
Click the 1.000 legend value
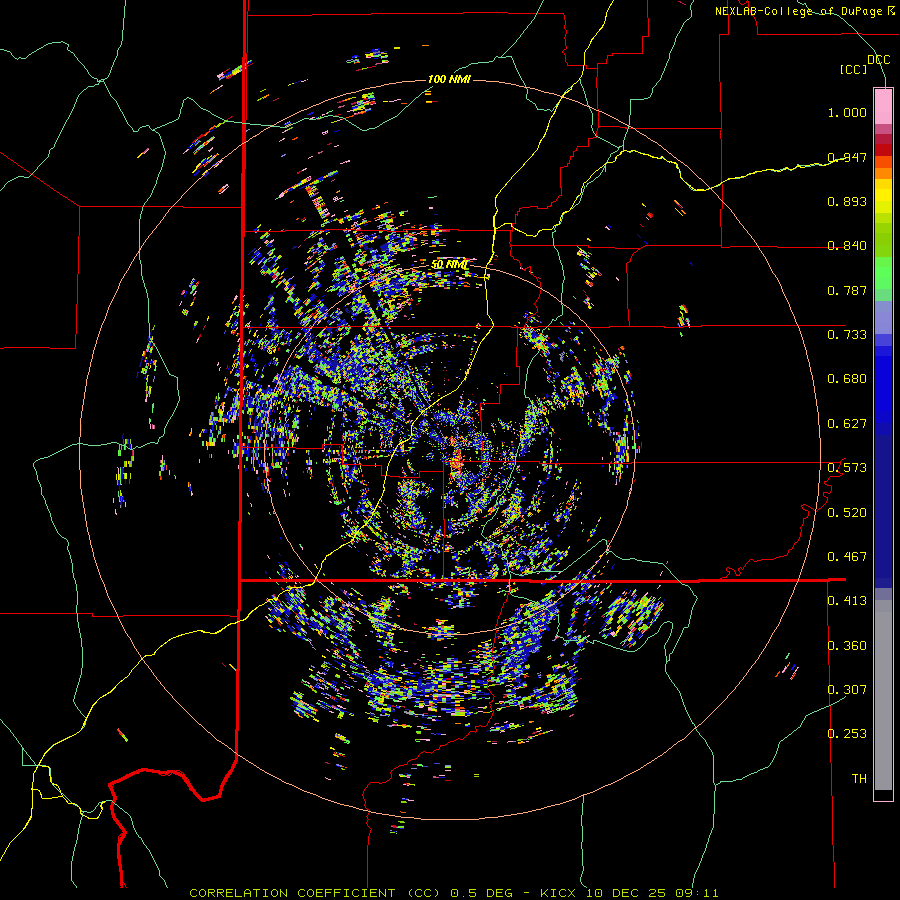[847, 112]
